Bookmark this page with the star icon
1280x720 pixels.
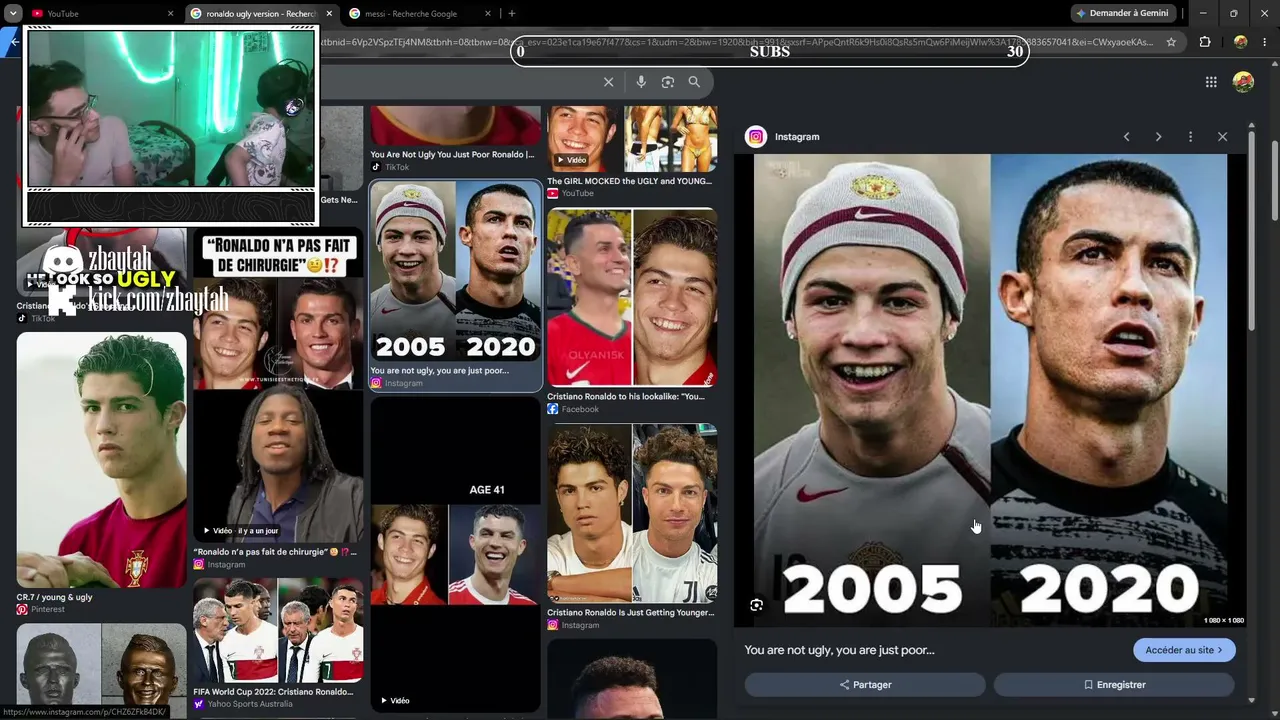coord(1171,42)
